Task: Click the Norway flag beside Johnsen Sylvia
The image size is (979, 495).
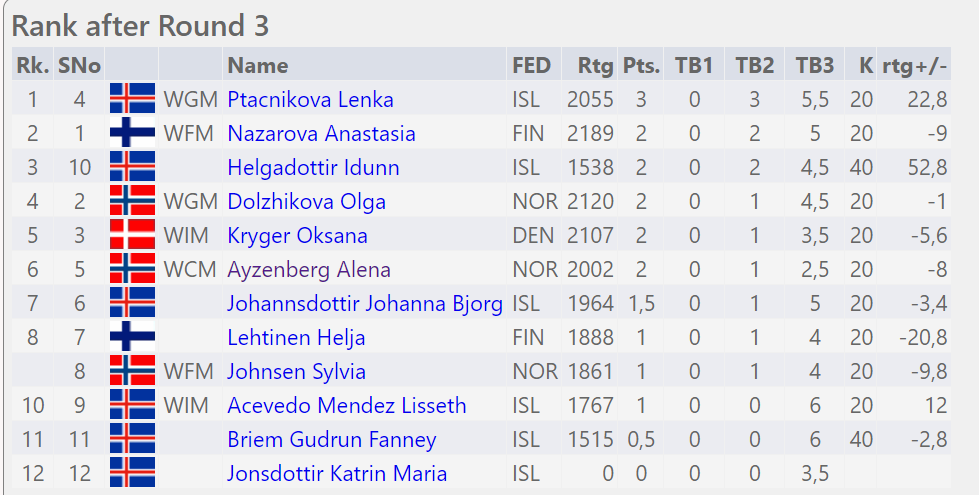Action: 132,371
